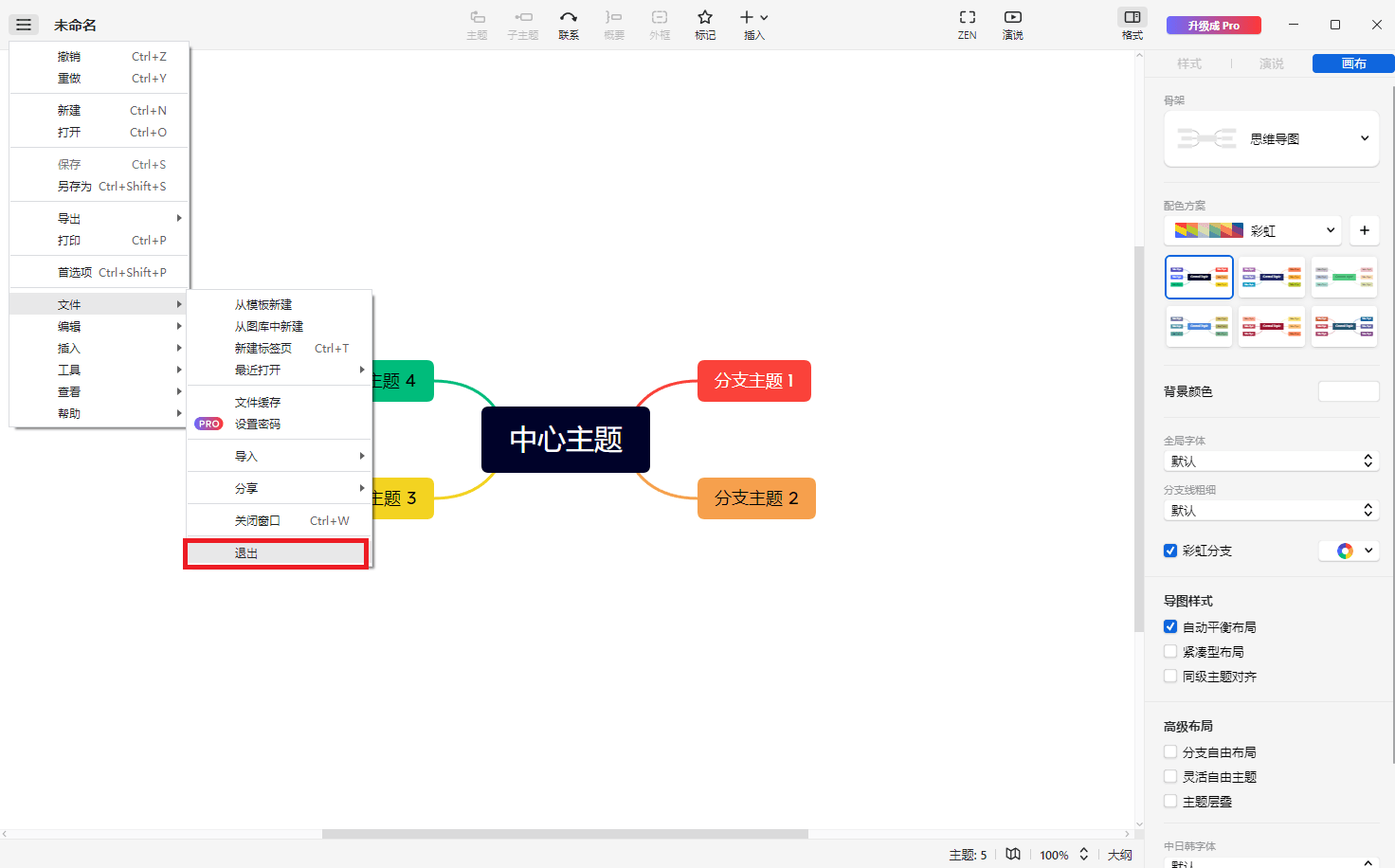This screenshot has width=1395, height=868.
Task: Choose 打印 from the menu
Action: (x=99, y=240)
